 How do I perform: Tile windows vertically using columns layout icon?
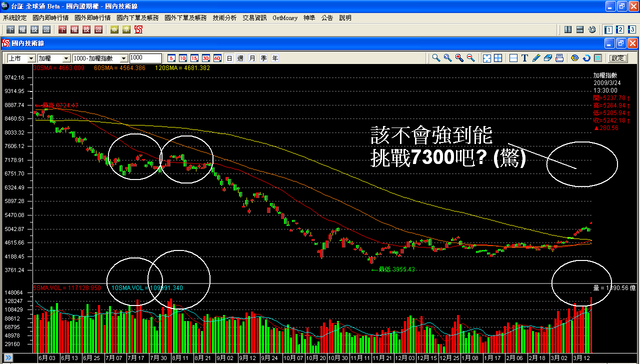(568, 30)
